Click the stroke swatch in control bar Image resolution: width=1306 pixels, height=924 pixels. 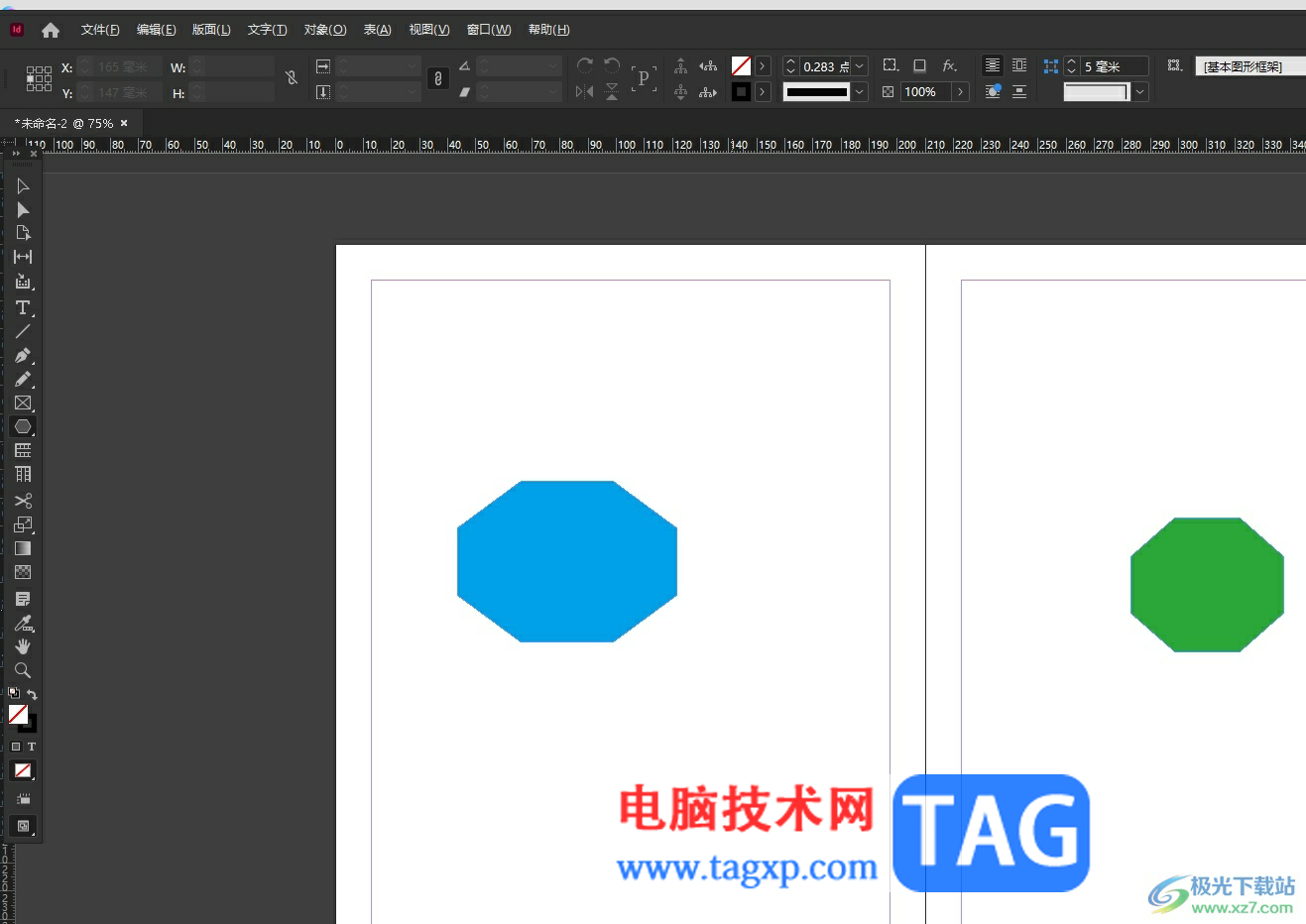pyautogui.click(x=741, y=91)
